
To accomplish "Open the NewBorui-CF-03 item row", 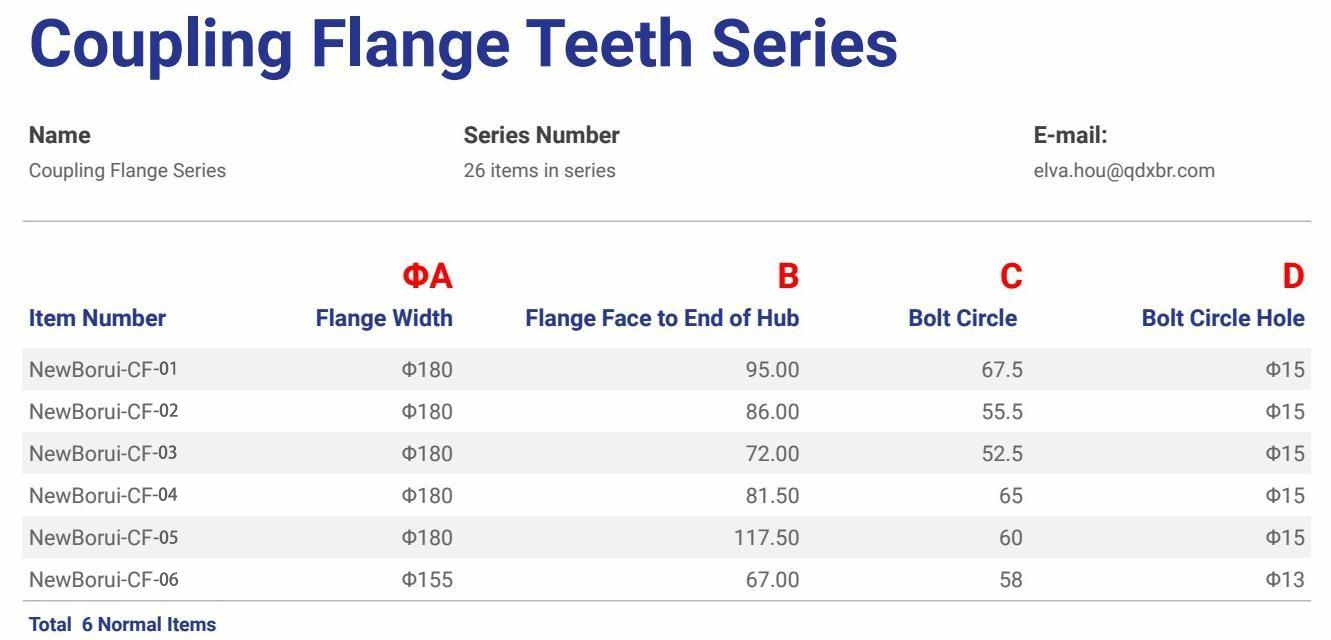I will click(x=103, y=454).
